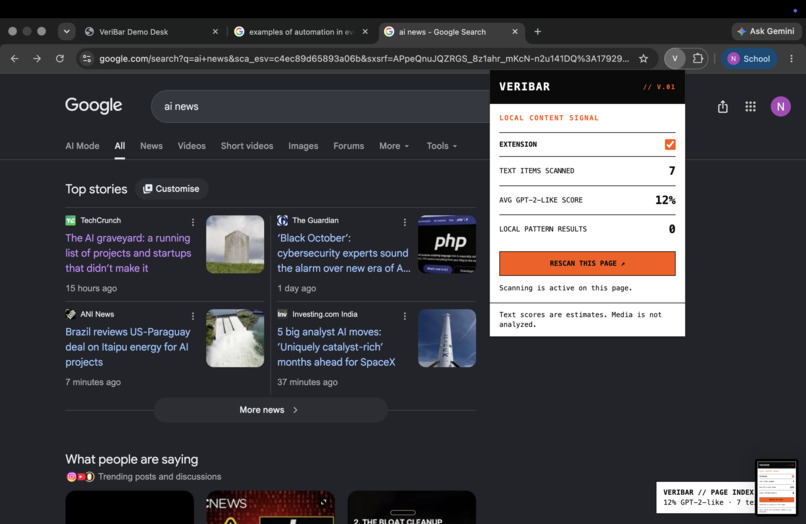Screen dimensions: 806x524
Task: Click the VeriBar extension V icon
Action: (674, 59)
